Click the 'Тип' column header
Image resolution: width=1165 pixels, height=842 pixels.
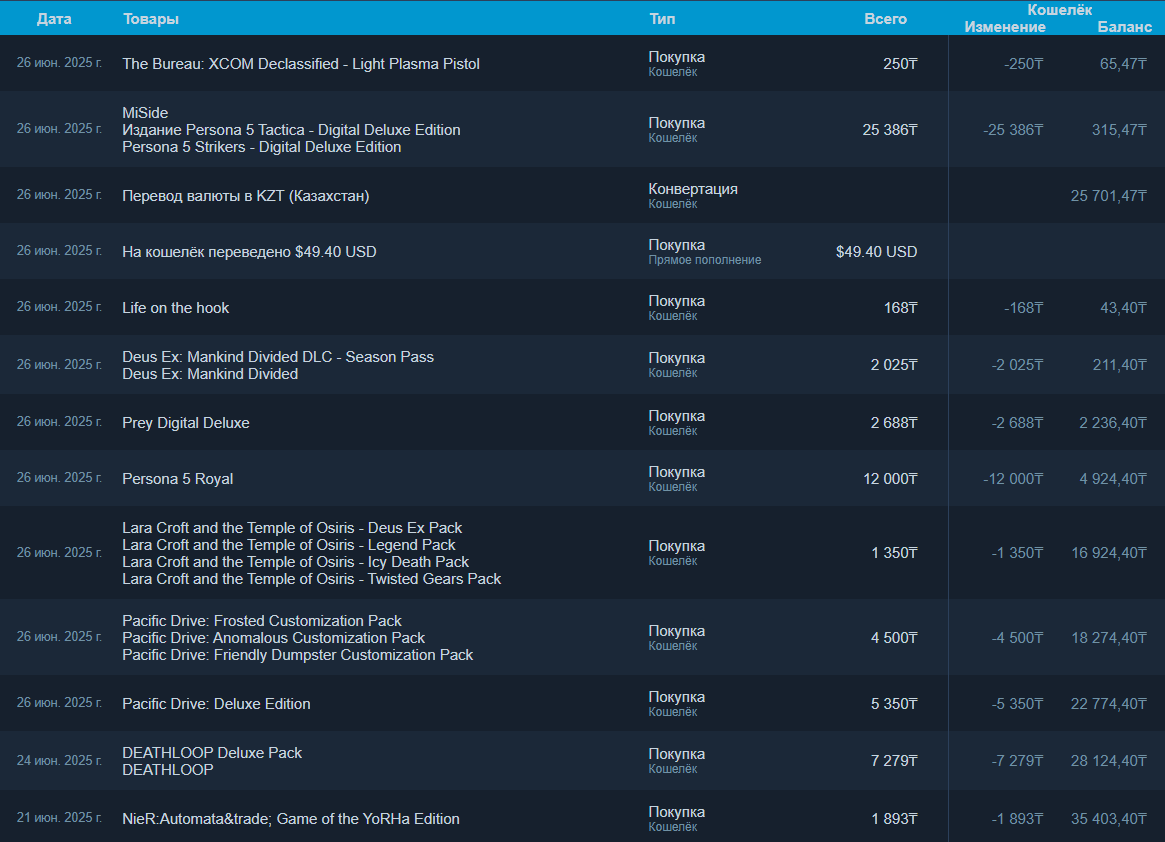pos(662,19)
